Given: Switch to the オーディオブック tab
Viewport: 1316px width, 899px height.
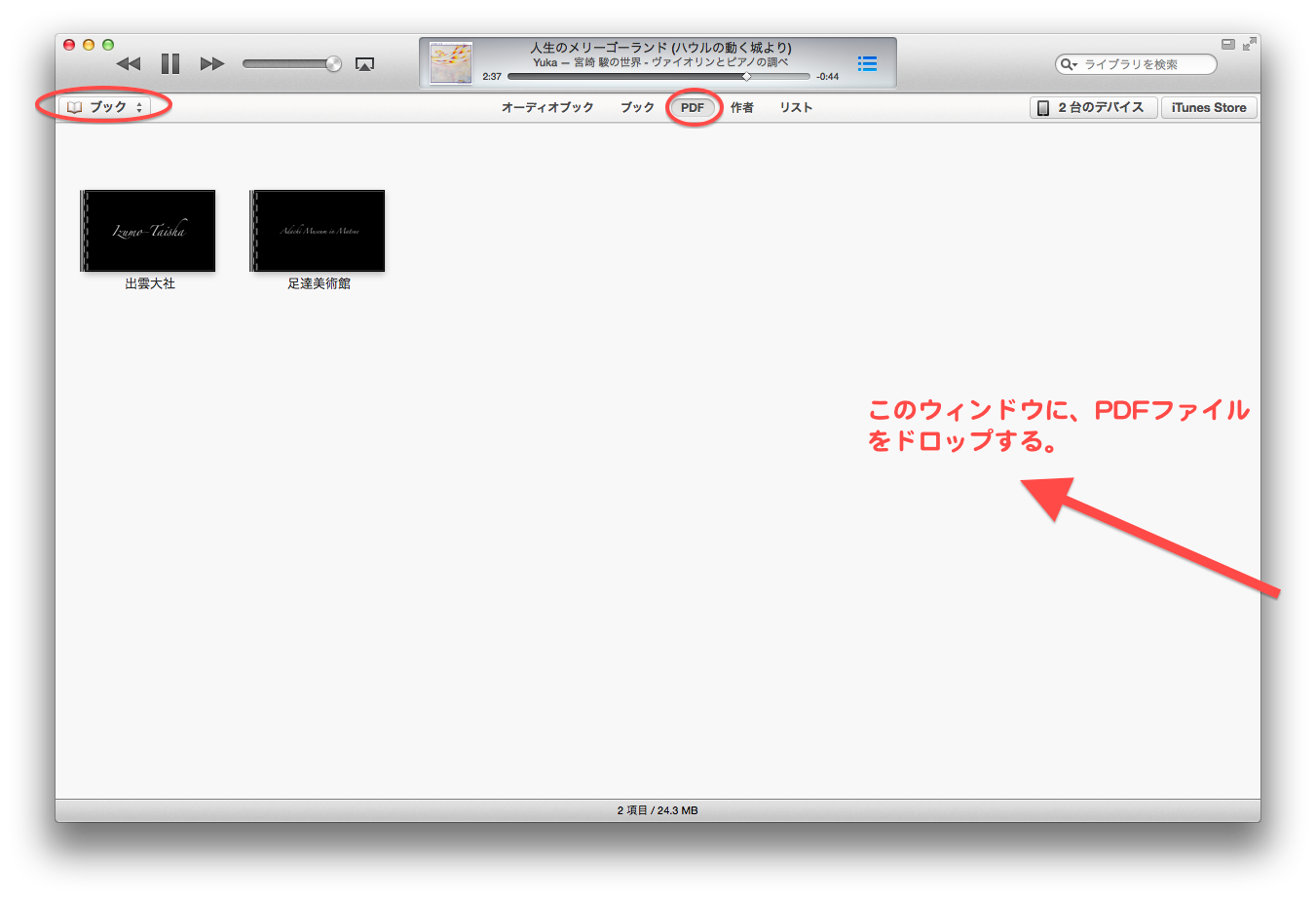Looking at the screenshot, I should pos(547,107).
